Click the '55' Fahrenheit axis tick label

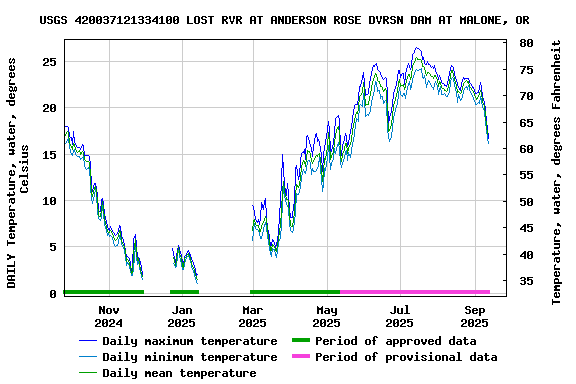[x=526, y=175]
